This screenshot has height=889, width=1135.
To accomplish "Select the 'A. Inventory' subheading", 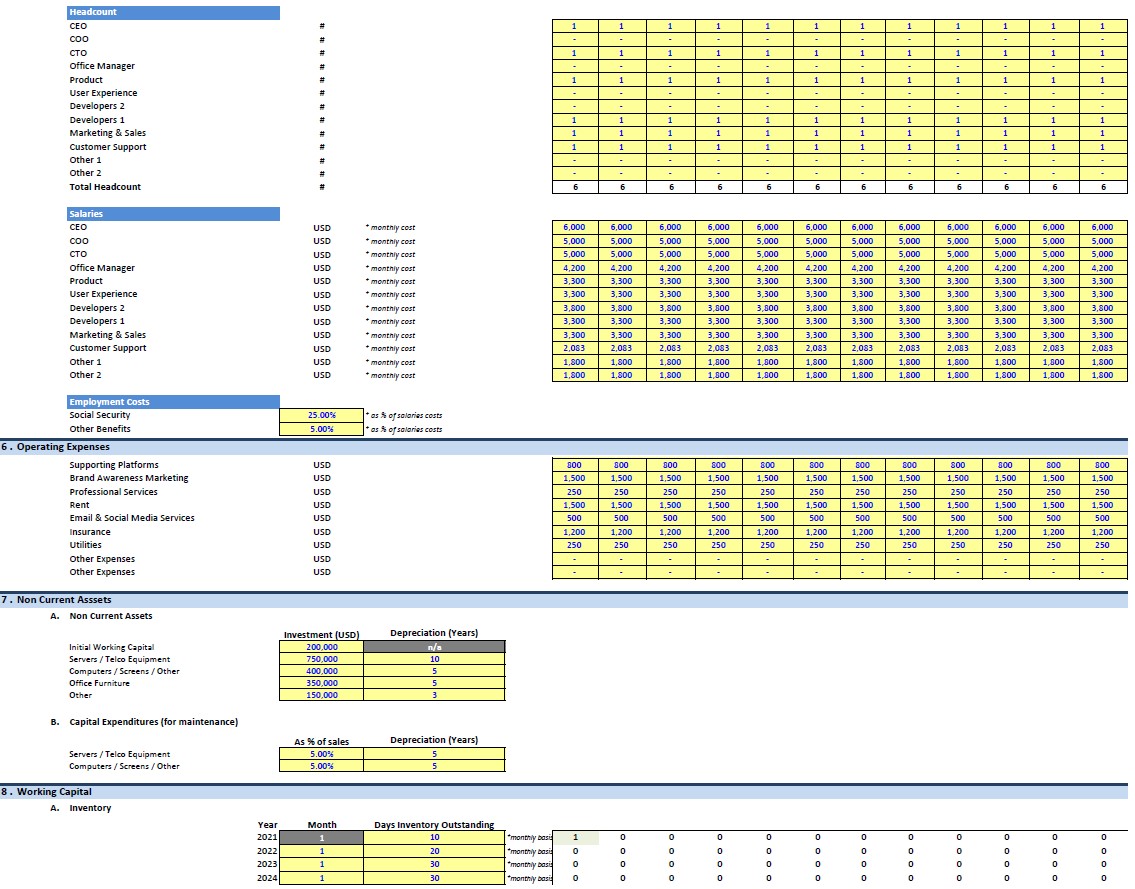I will (x=81, y=809).
